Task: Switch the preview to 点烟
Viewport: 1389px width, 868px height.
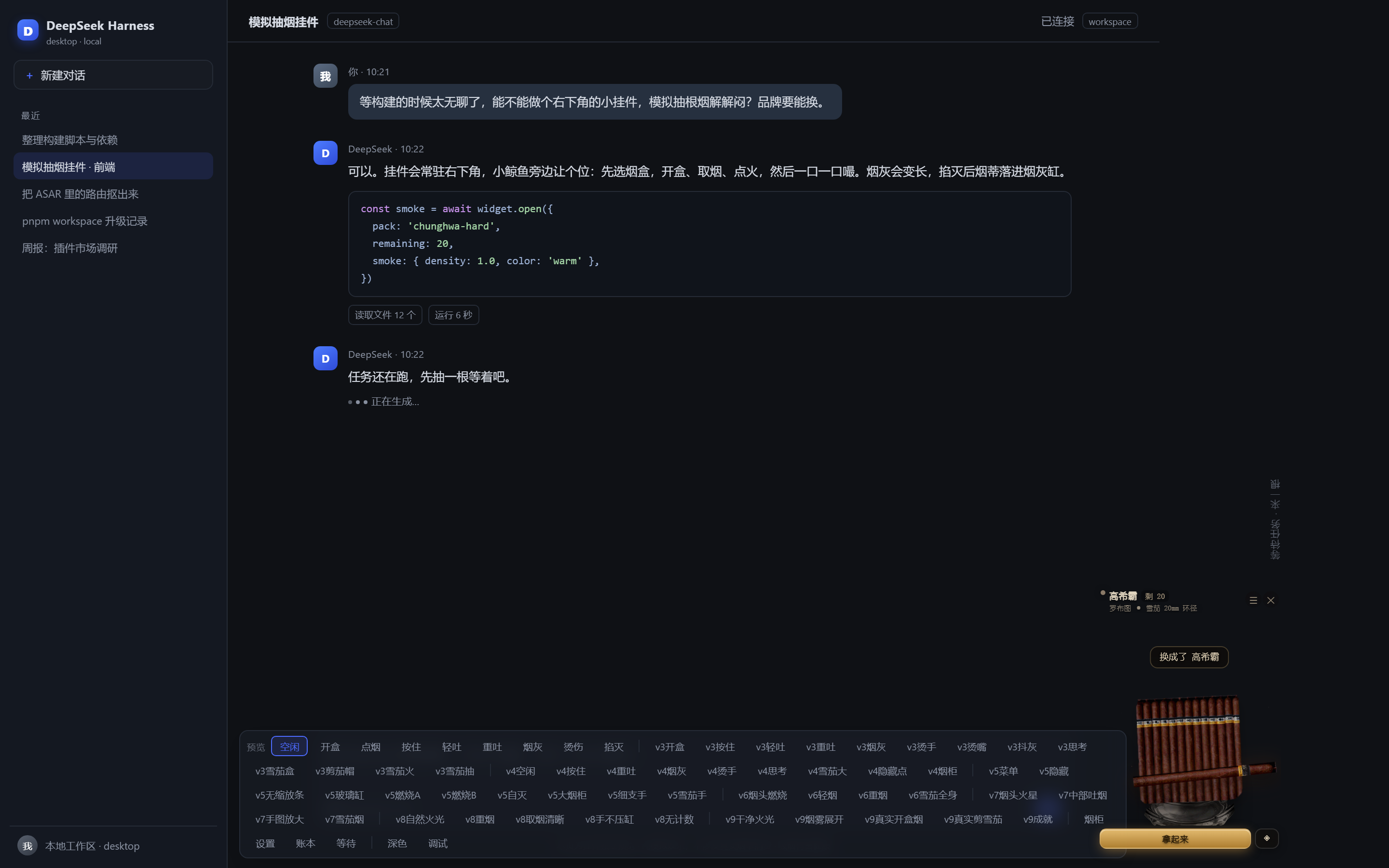Action: [370, 746]
